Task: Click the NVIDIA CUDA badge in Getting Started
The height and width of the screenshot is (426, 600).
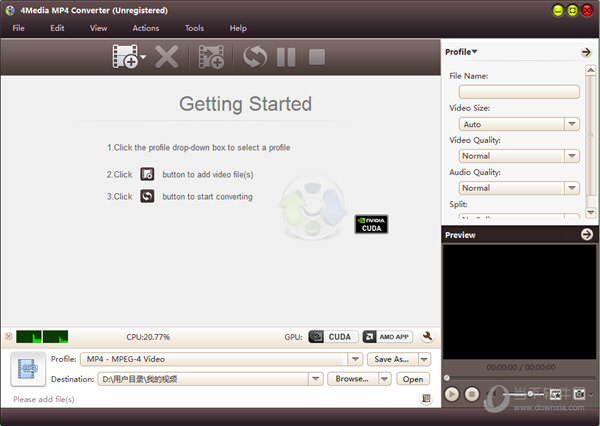Action: coord(371,224)
